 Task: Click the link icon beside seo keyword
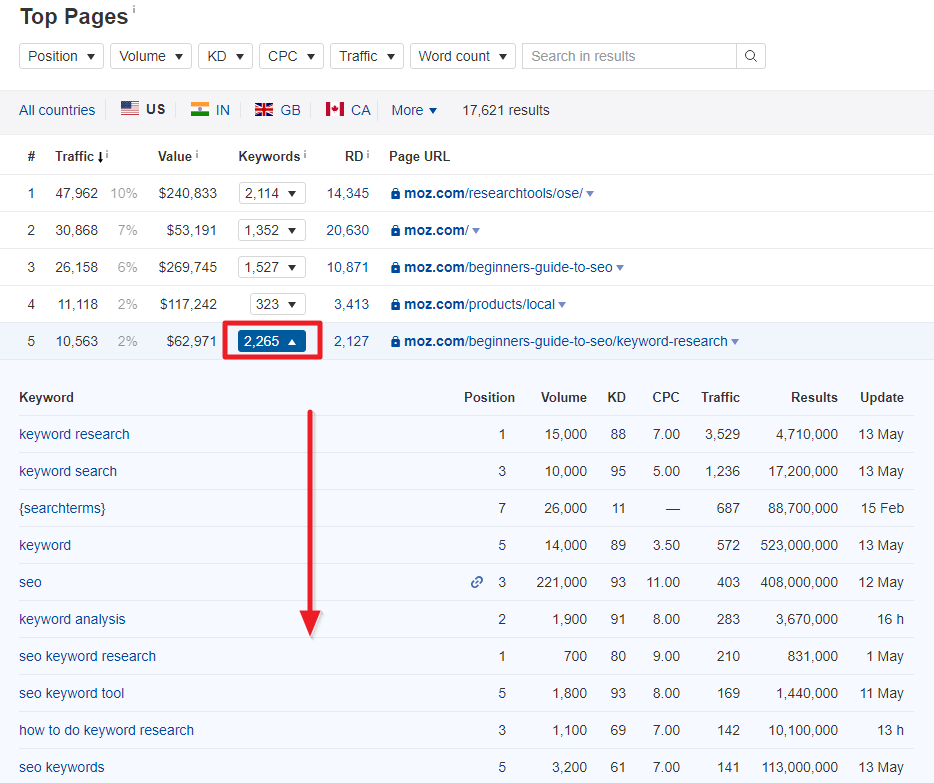[477, 582]
